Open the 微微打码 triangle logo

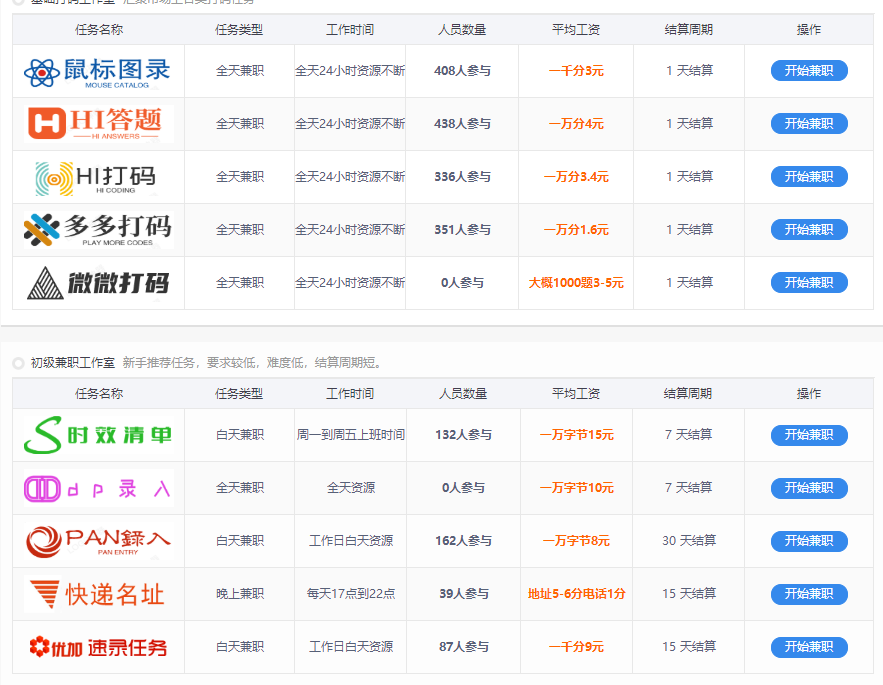98,283
